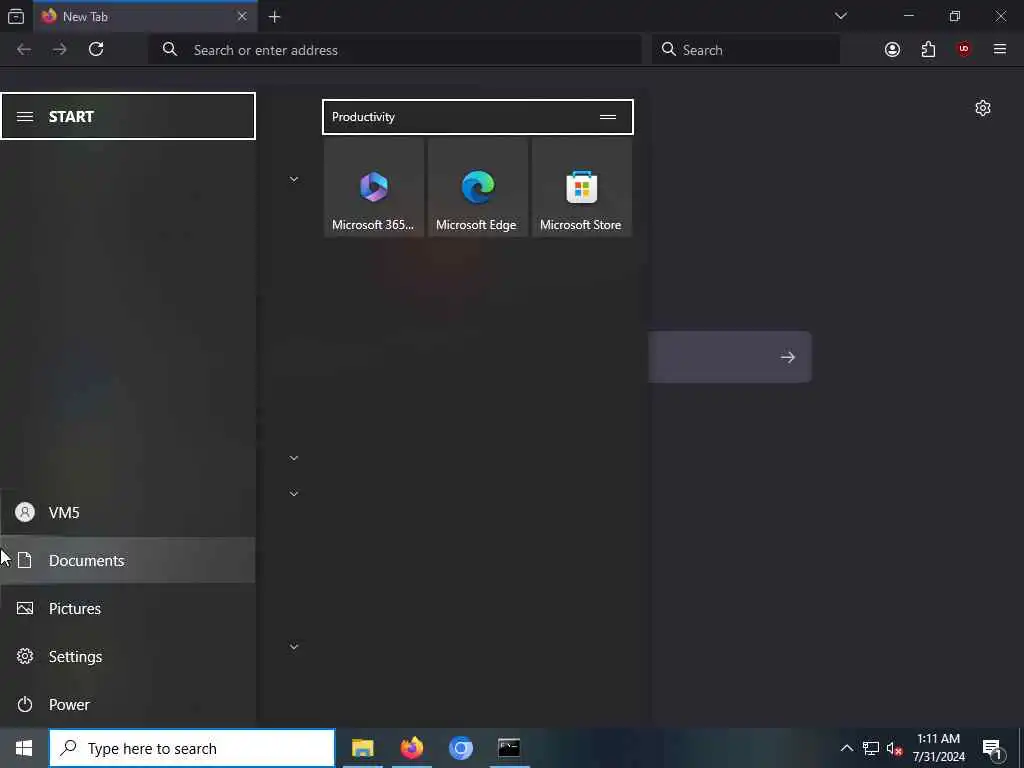
Task: Expand the bottom app list chevron
Action: point(294,647)
